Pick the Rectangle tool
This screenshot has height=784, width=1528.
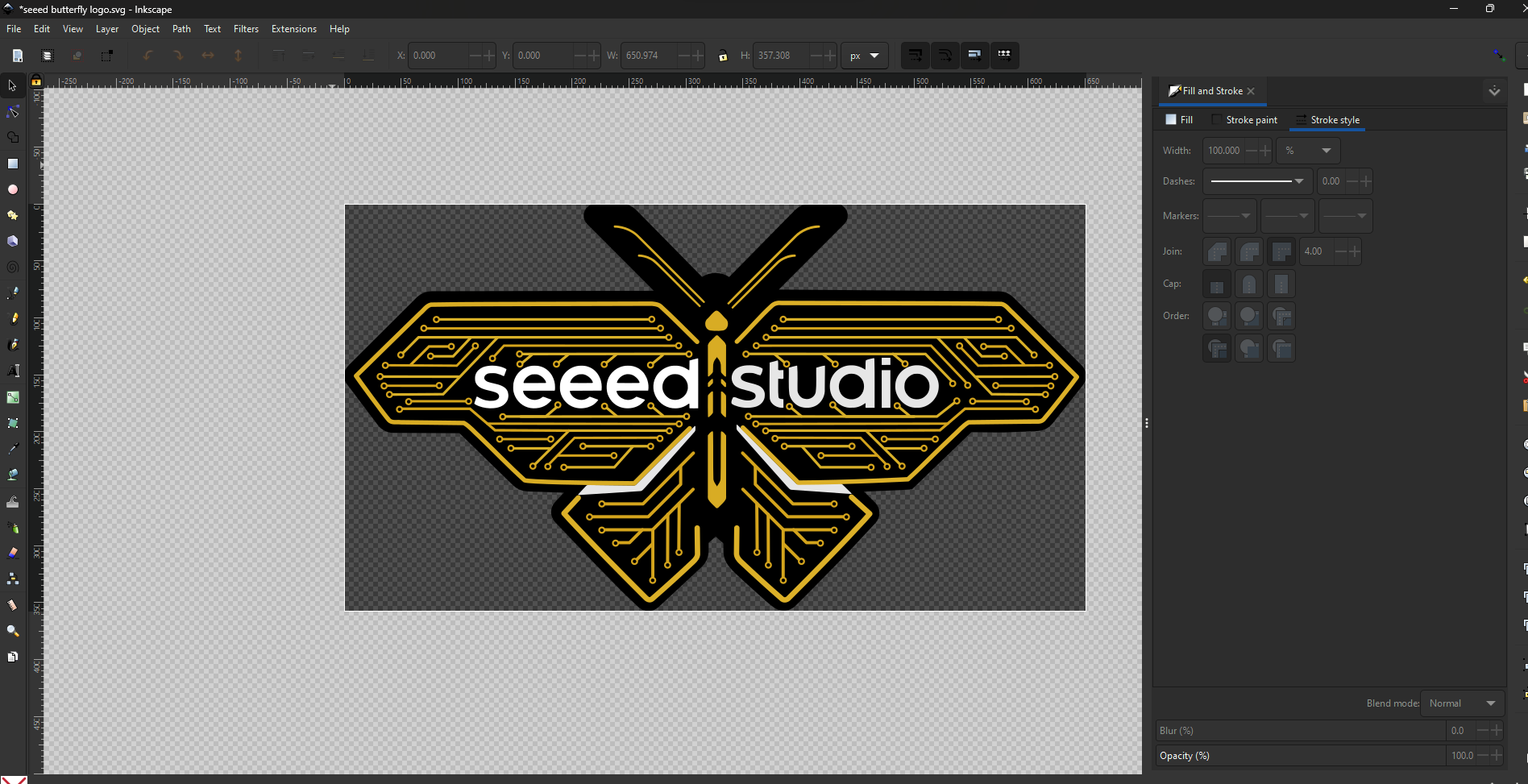click(12, 164)
